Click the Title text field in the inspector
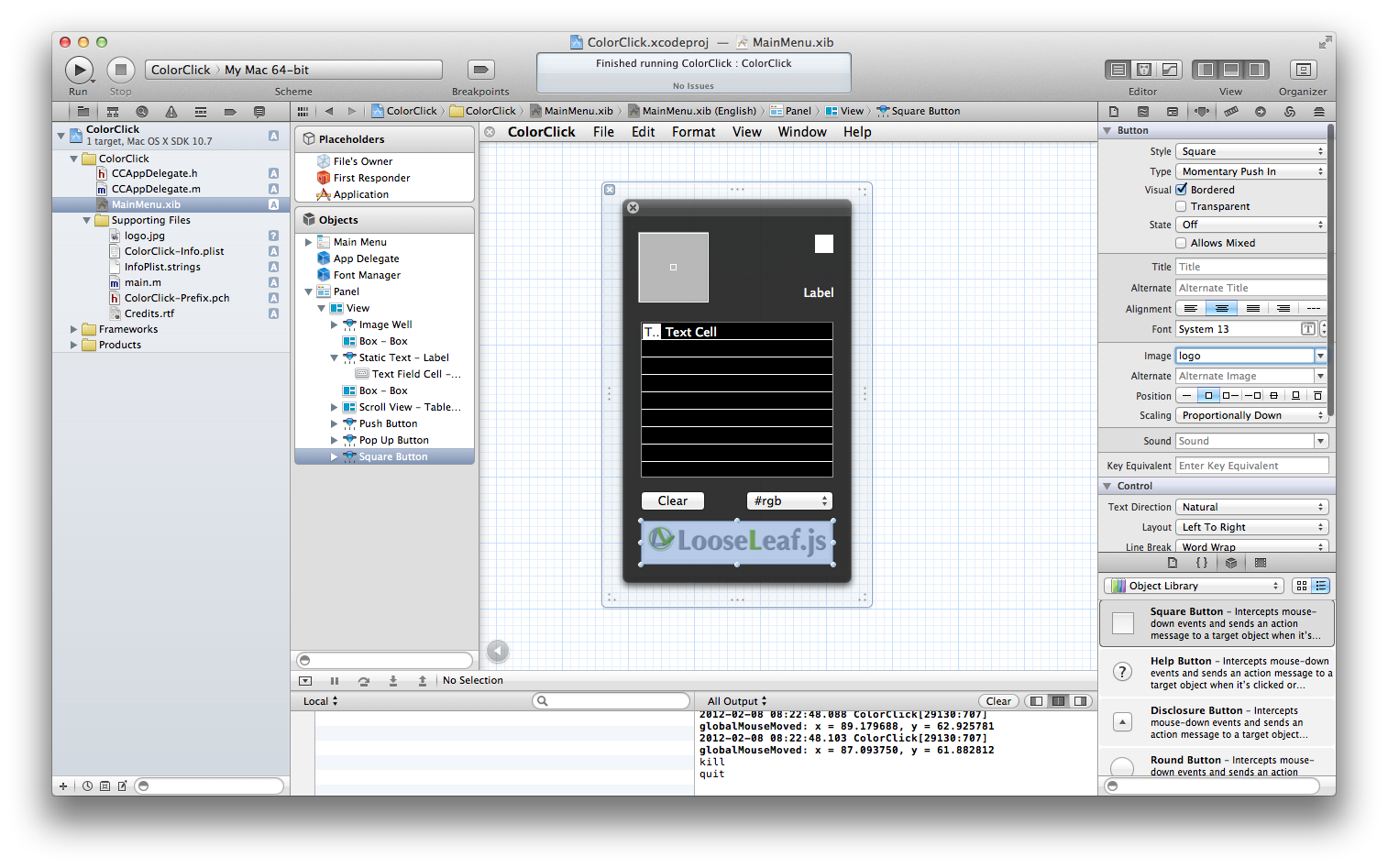This screenshot has width=1388, height=868. coord(1250,267)
